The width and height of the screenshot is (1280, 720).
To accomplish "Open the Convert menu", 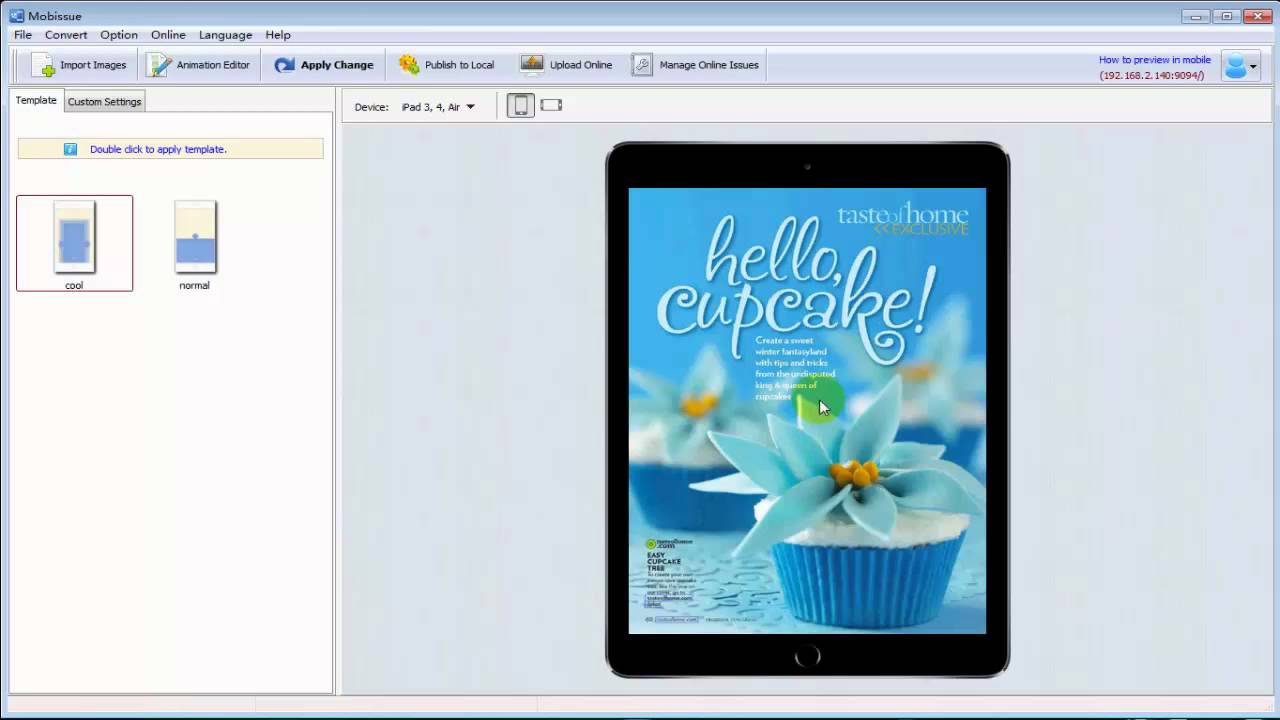I will pos(66,35).
